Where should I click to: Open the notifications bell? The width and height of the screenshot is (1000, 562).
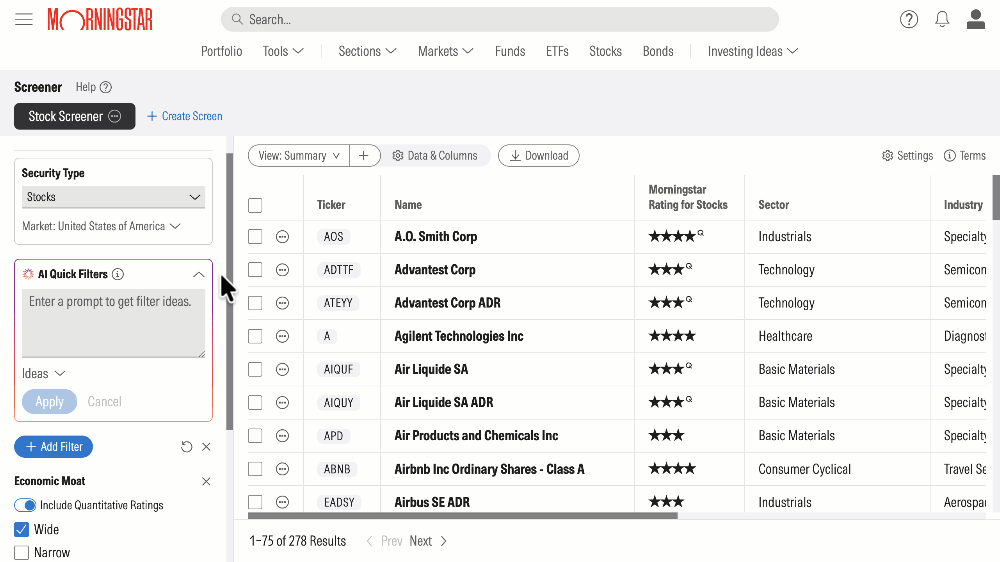[942, 20]
